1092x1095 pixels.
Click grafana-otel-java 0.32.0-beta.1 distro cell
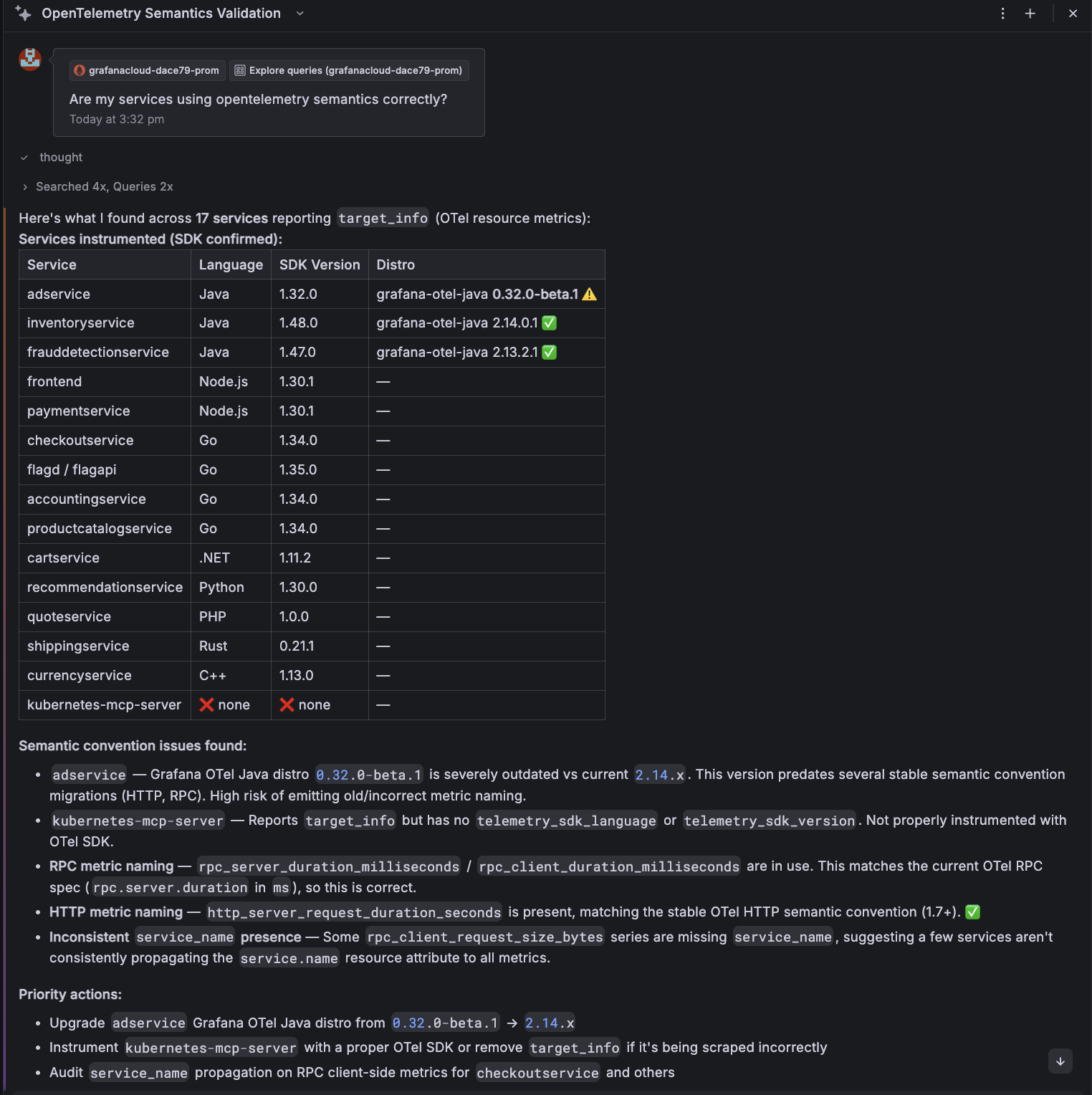(x=487, y=294)
